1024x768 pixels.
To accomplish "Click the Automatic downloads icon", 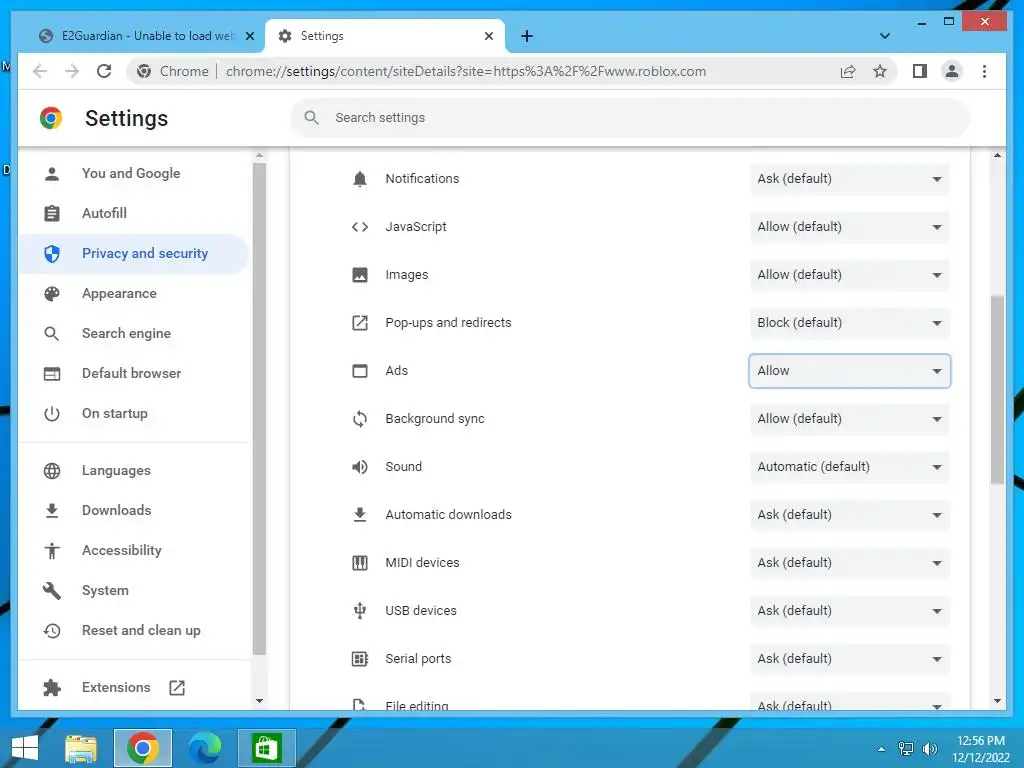I will (360, 515).
